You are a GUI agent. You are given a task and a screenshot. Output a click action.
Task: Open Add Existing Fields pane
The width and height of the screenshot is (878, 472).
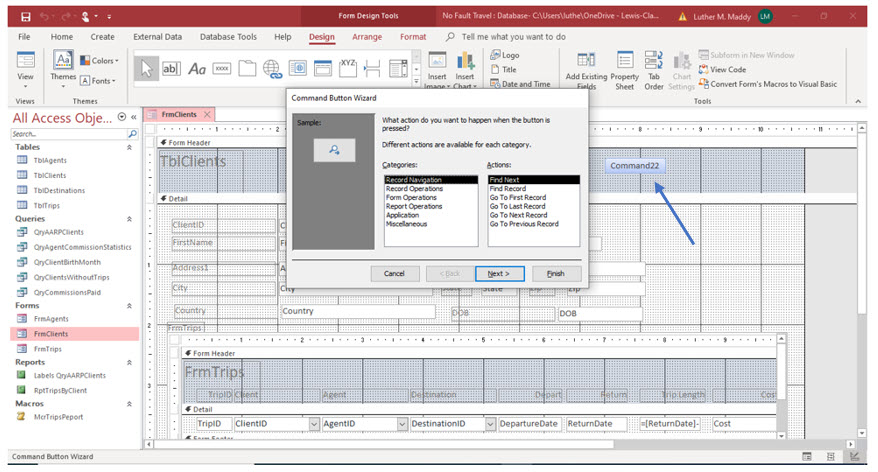[x=586, y=70]
